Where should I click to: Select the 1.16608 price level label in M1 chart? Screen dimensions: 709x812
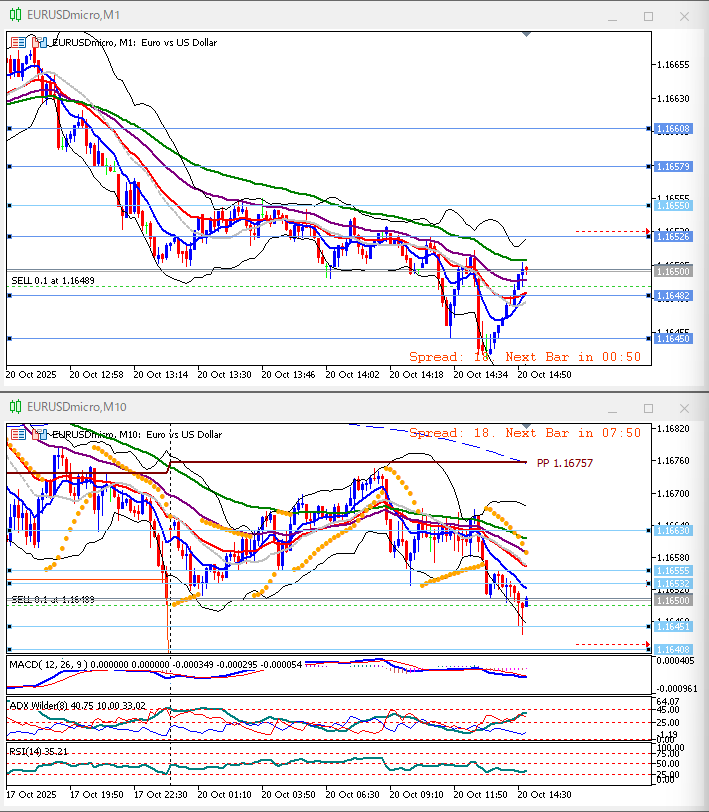671,129
